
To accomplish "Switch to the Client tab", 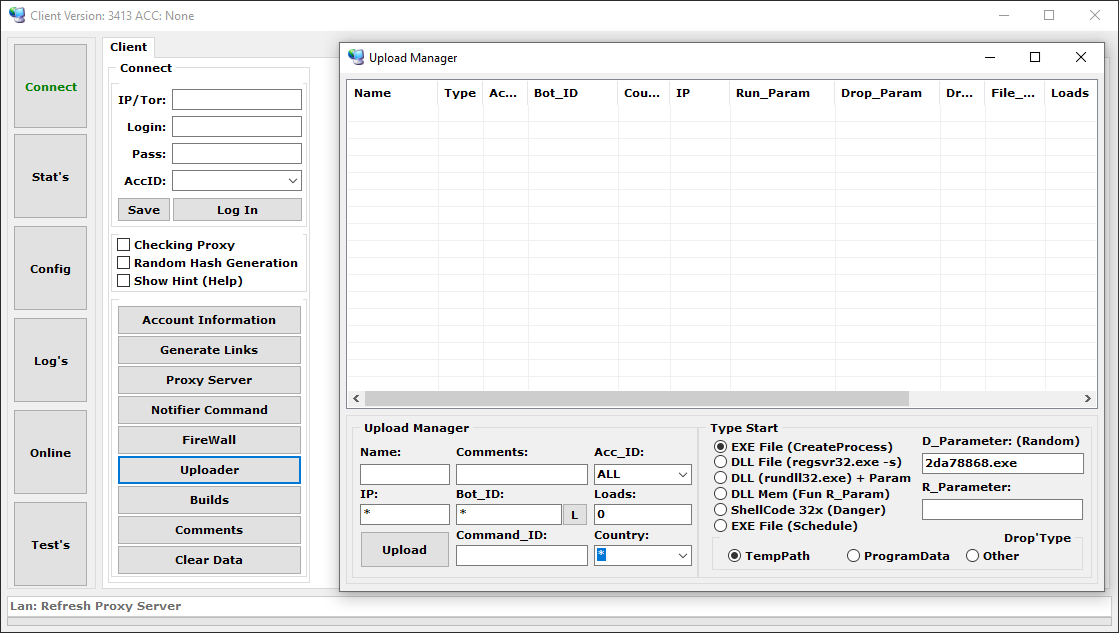I will pos(128,47).
